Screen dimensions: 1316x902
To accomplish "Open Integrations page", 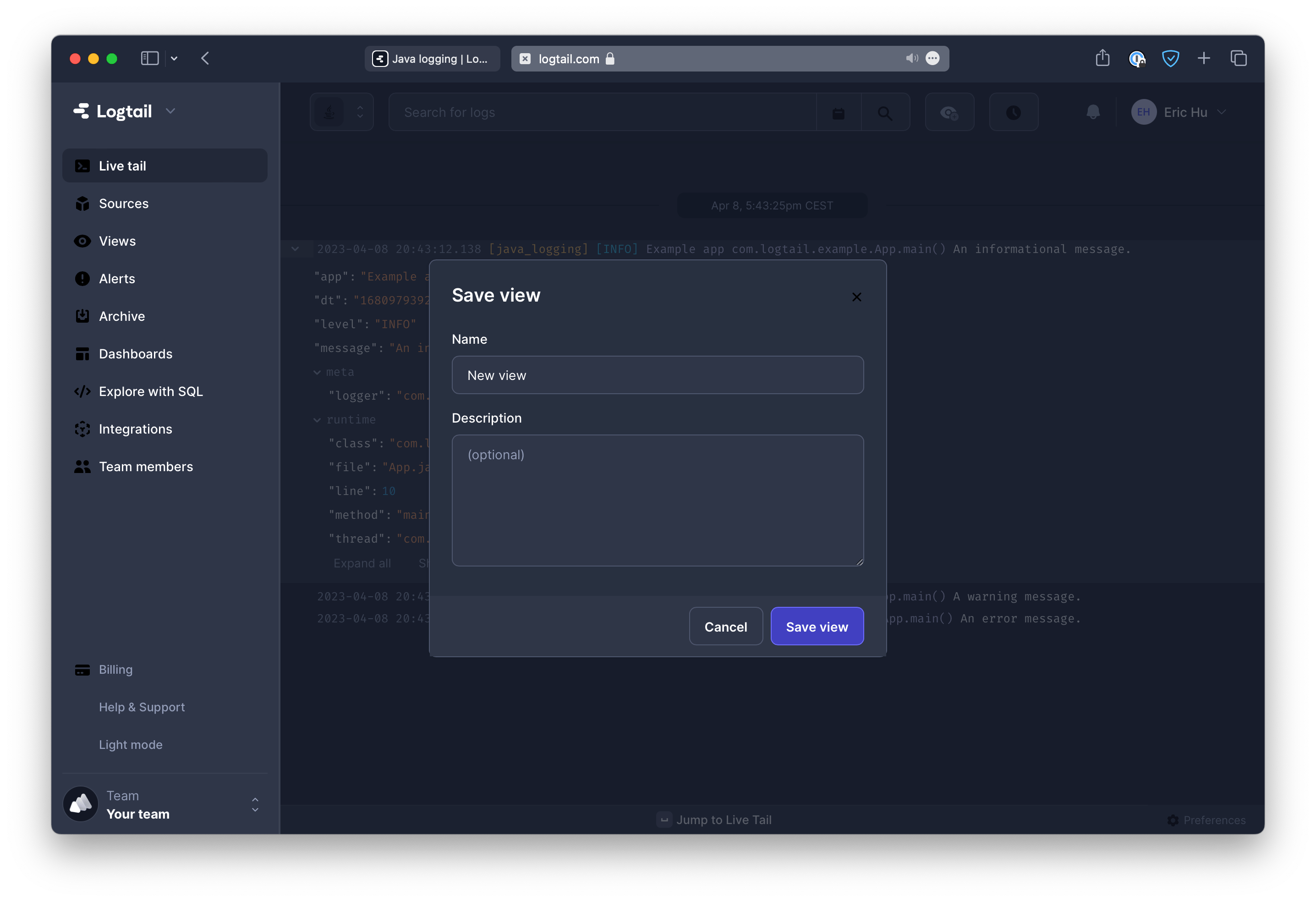I will pos(135,429).
